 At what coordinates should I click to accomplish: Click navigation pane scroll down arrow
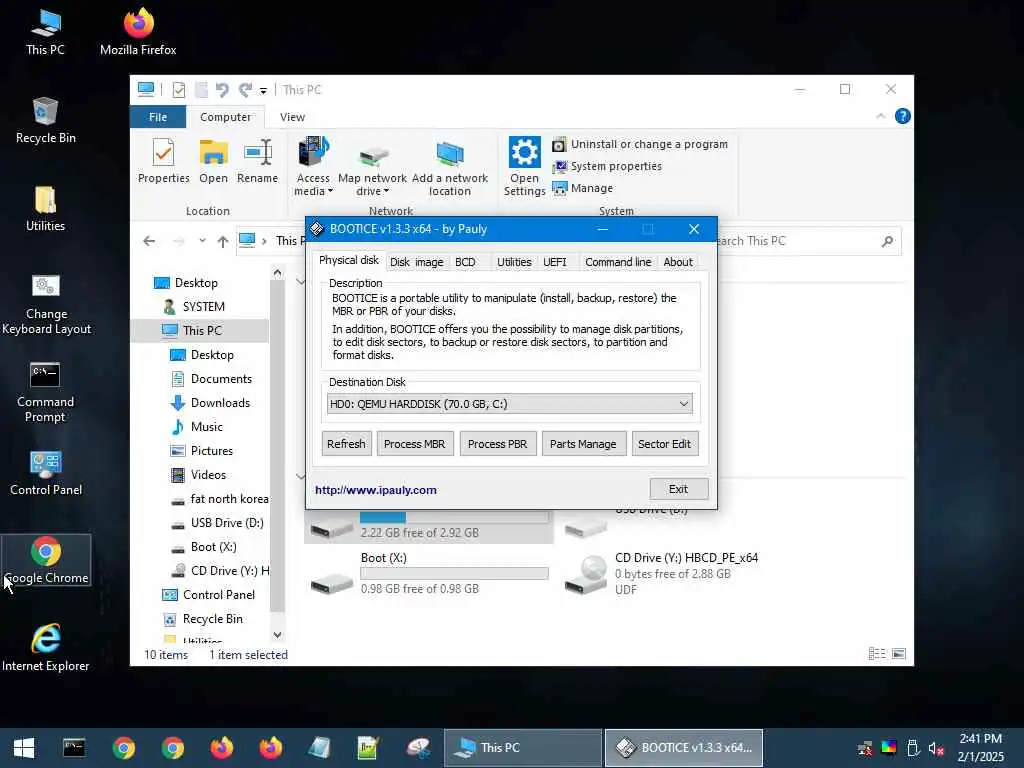click(278, 635)
